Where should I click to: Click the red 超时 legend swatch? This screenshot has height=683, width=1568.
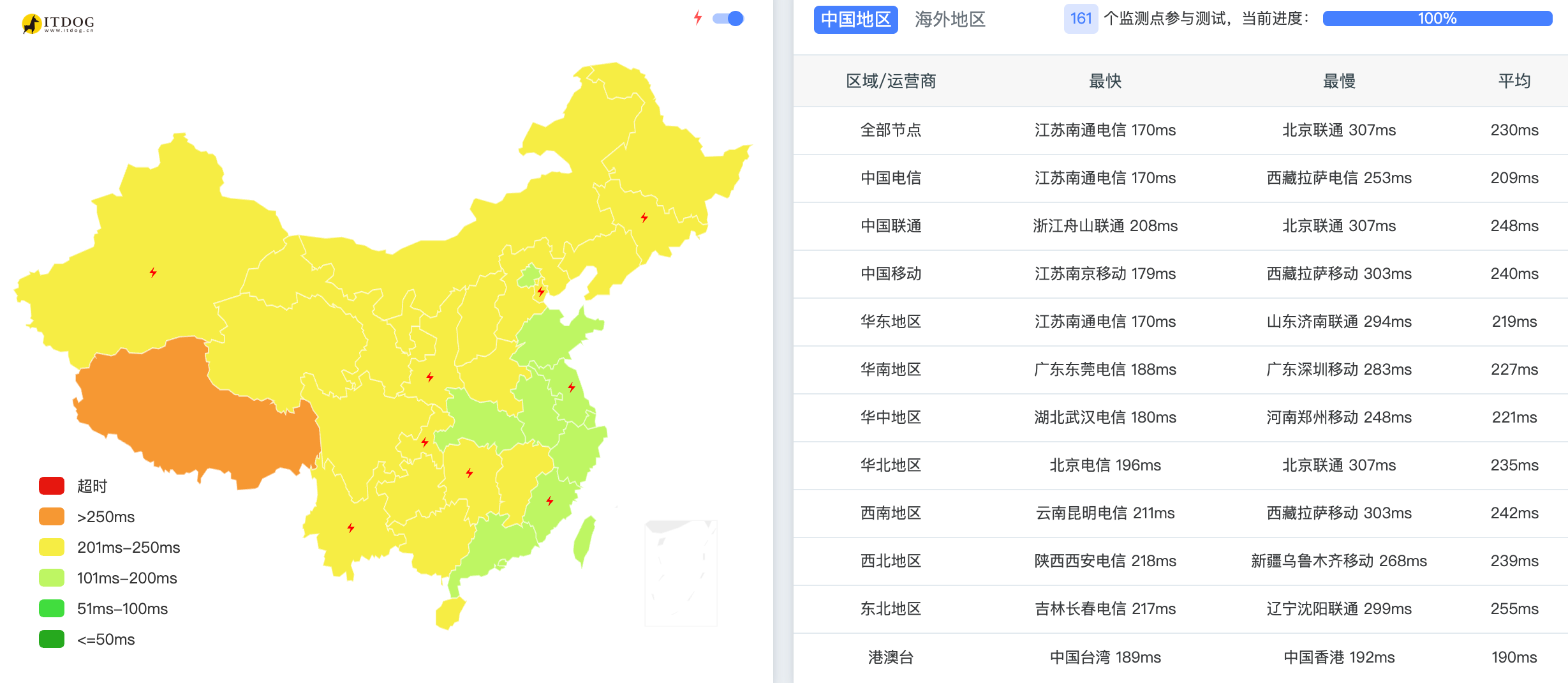pyautogui.click(x=52, y=486)
